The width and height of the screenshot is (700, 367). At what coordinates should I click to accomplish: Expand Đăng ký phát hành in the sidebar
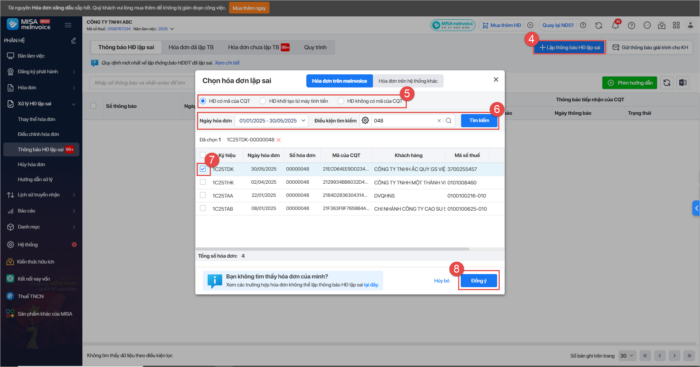41,71
